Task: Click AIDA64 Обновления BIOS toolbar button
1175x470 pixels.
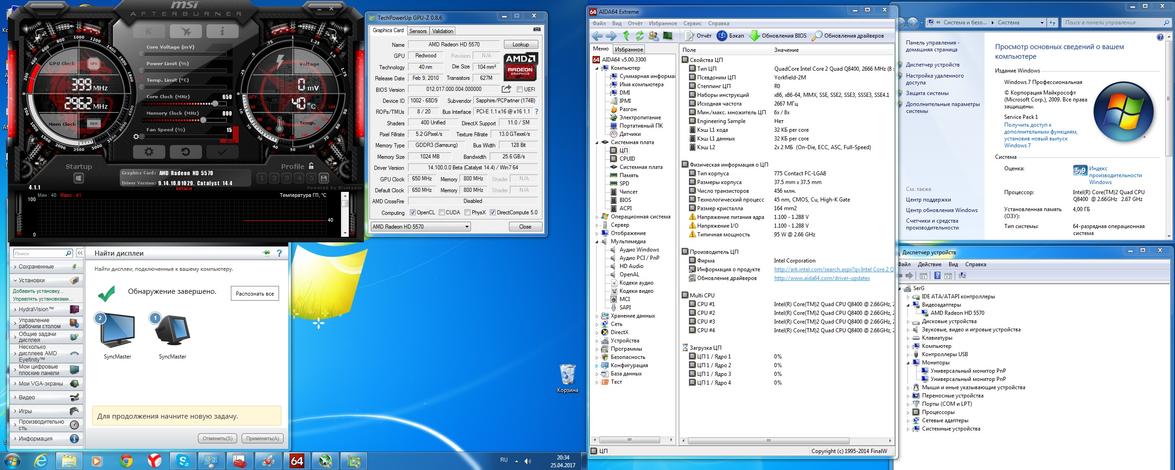Action: [779, 35]
